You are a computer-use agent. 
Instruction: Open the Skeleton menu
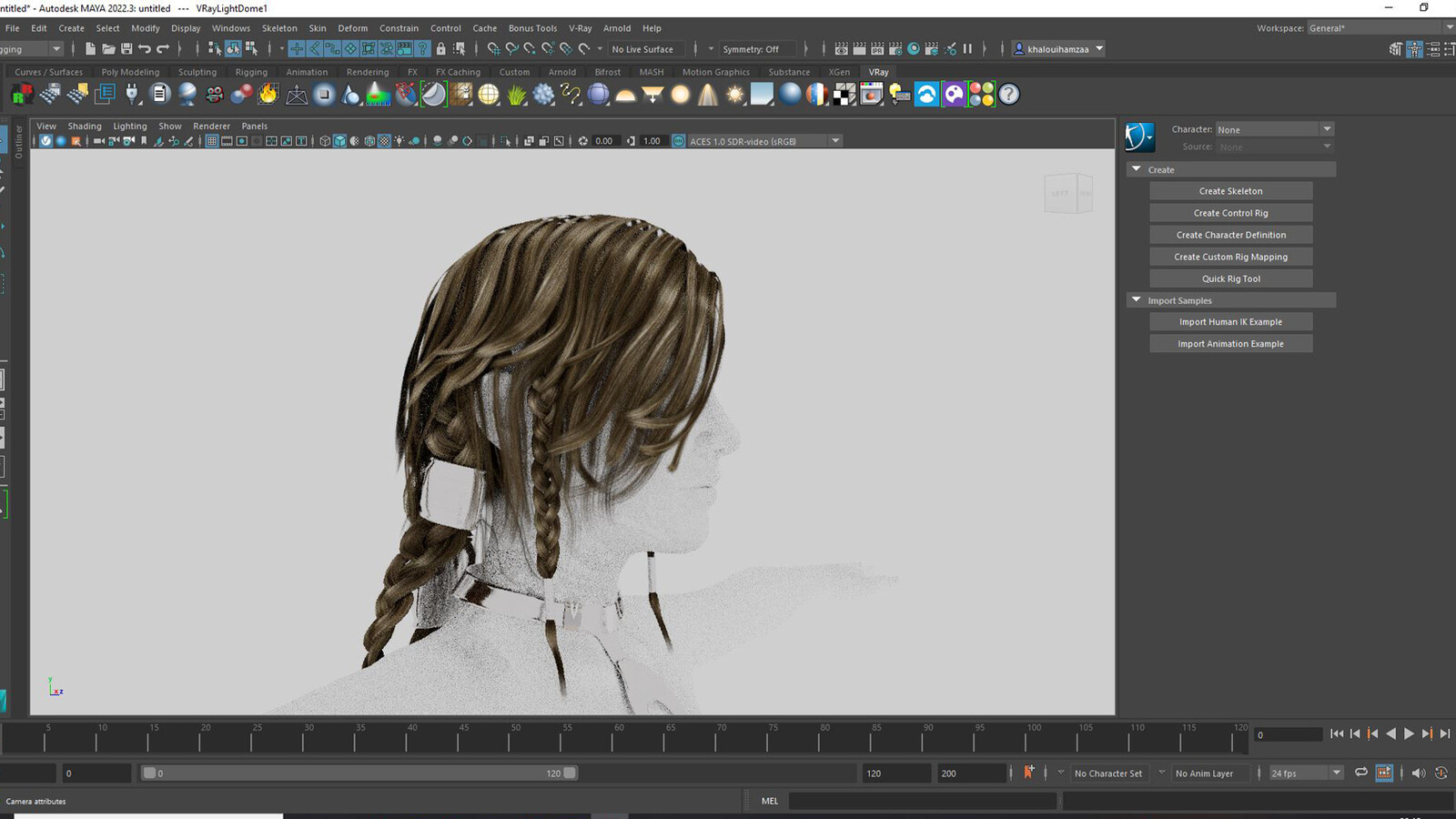pos(279,28)
